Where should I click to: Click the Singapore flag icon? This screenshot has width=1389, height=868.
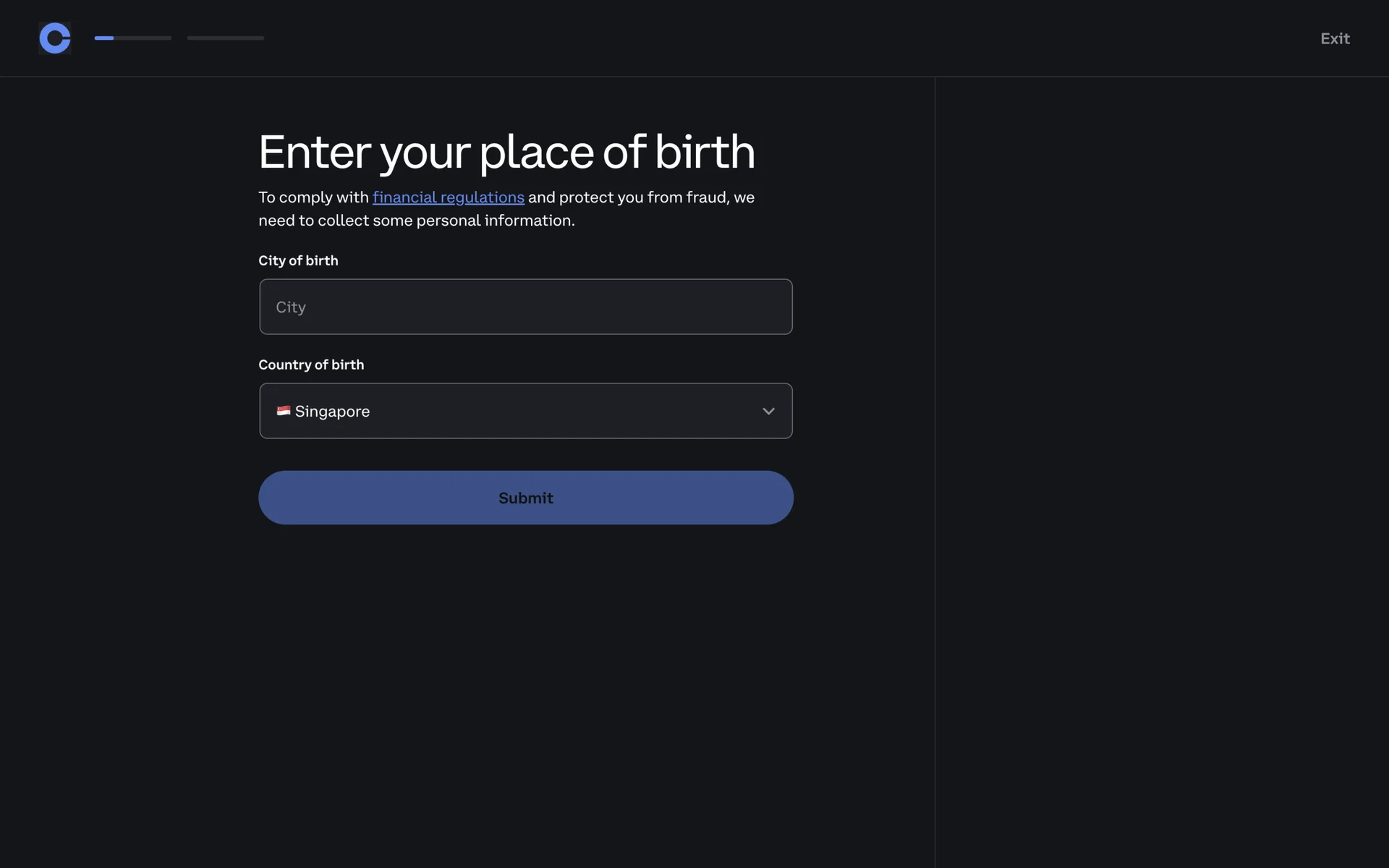coord(283,411)
